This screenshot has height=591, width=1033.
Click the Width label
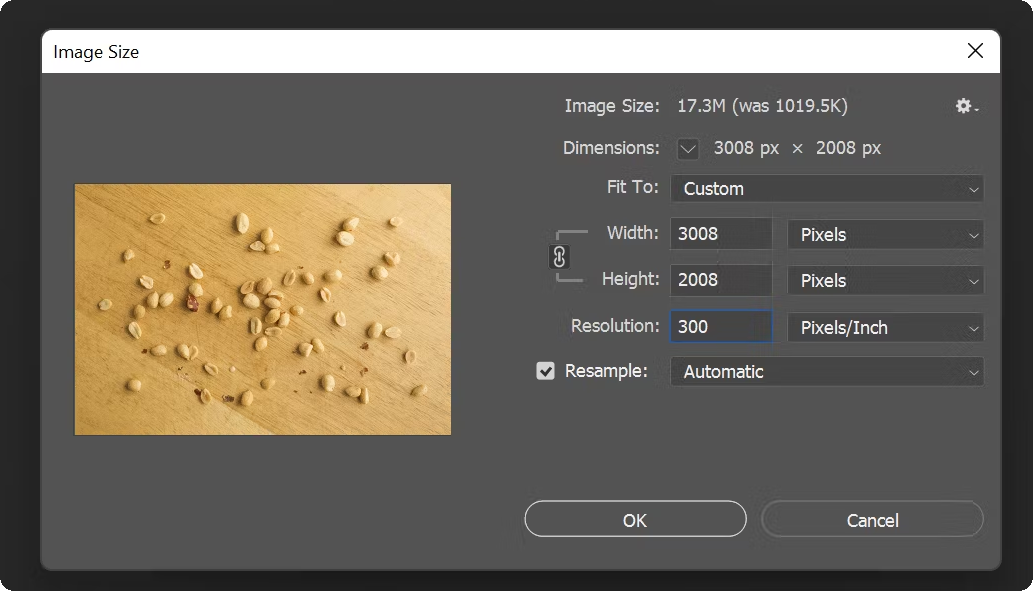pos(632,233)
